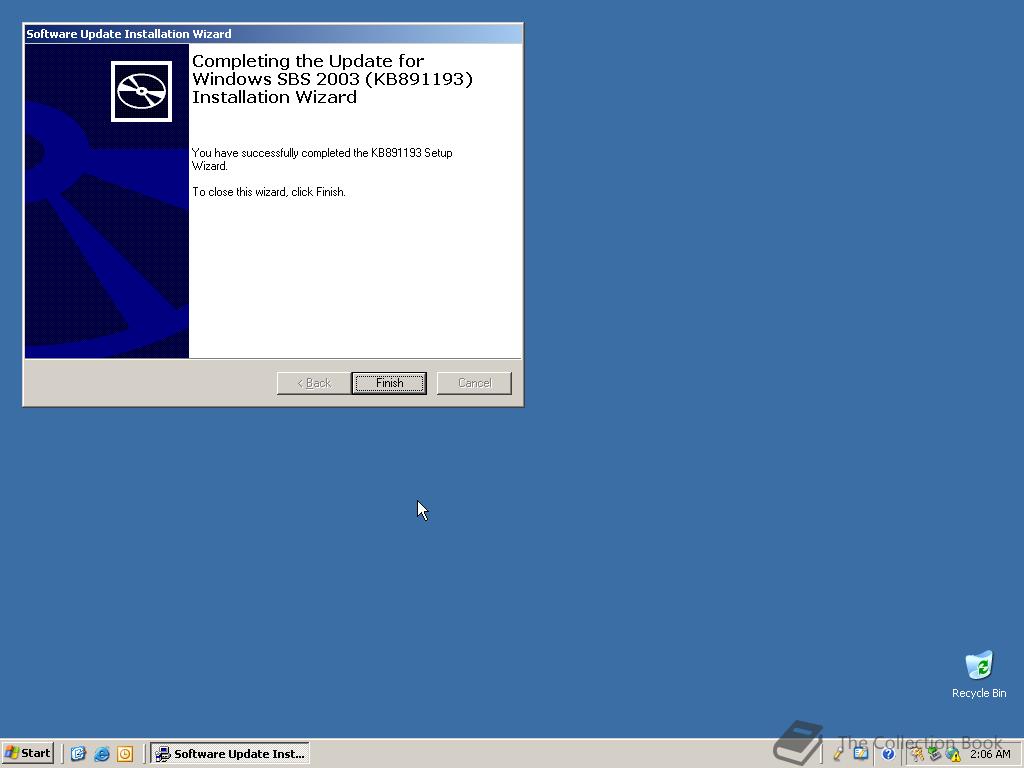
Task: Click the language bar handwriting pen icon
Action: click(838, 754)
